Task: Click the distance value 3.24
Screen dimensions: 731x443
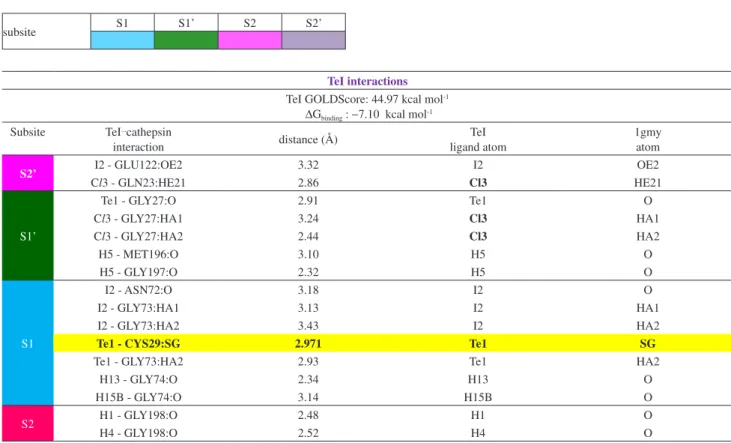Action: point(308,218)
